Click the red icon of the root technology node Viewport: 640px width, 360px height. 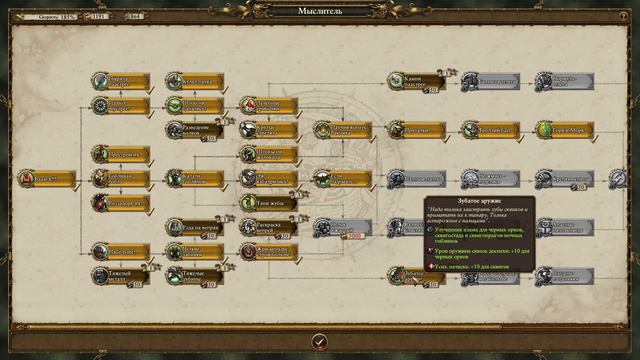(x=27, y=179)
